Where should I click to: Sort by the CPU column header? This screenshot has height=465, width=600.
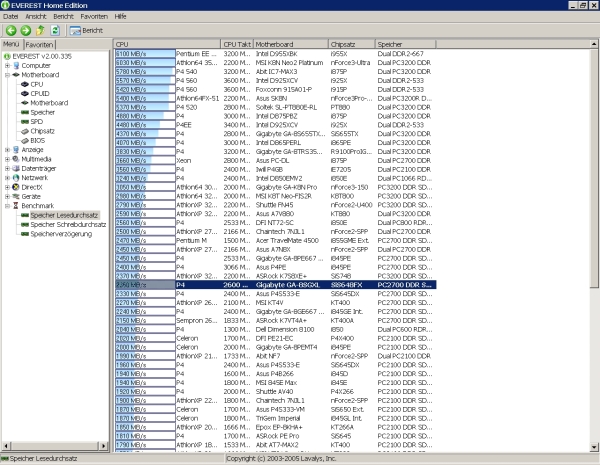tap(167, 44)
